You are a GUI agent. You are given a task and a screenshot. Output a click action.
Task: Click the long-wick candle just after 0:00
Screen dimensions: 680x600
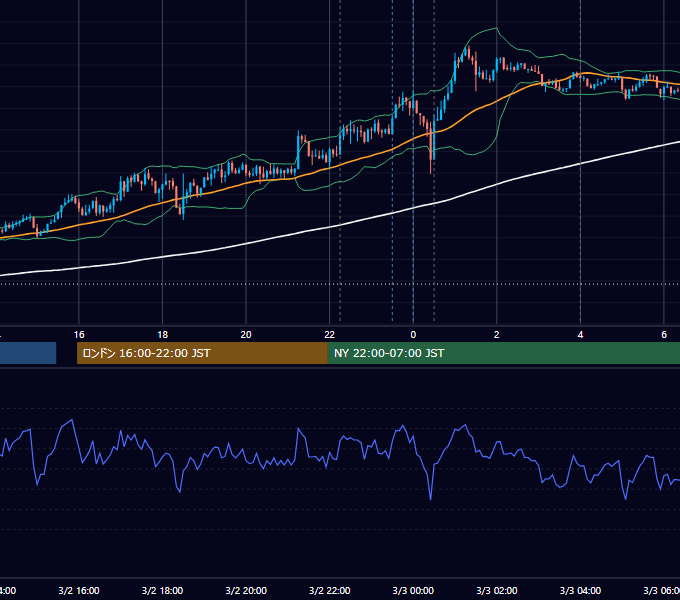(x=431, y=147)
